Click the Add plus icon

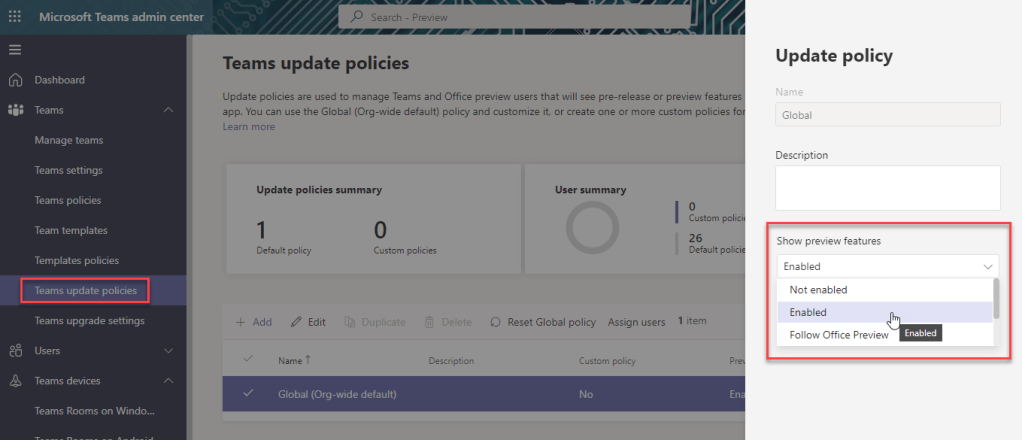click(x=240, y=322)
